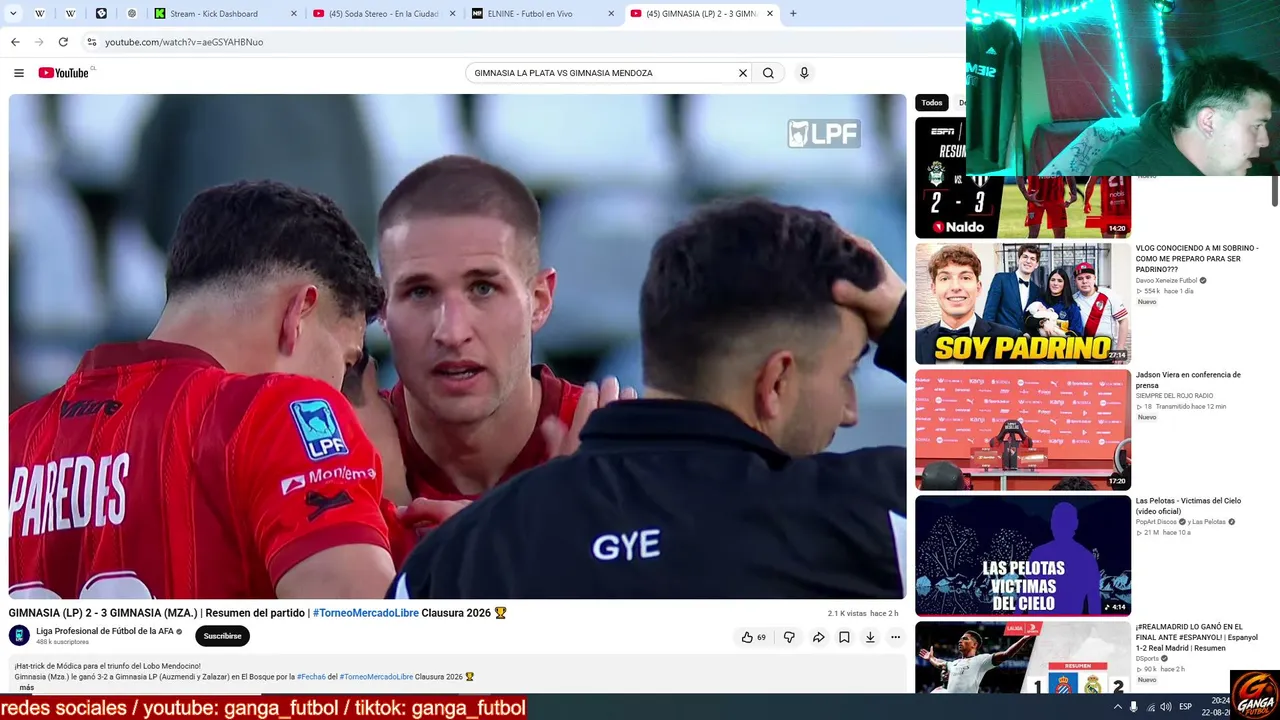Screen dimensions: 1280x720
Task: Run the search with the magnifier button
Action: (768, 73)
